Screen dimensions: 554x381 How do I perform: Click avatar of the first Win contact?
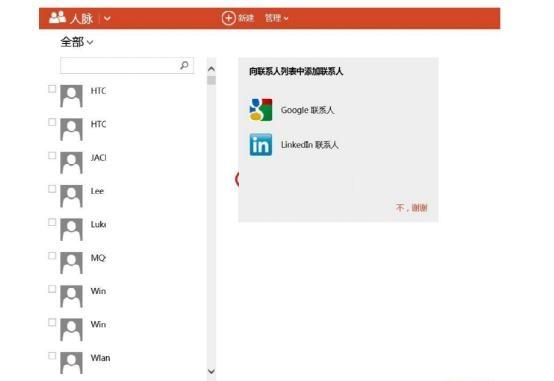click(71, 296)
